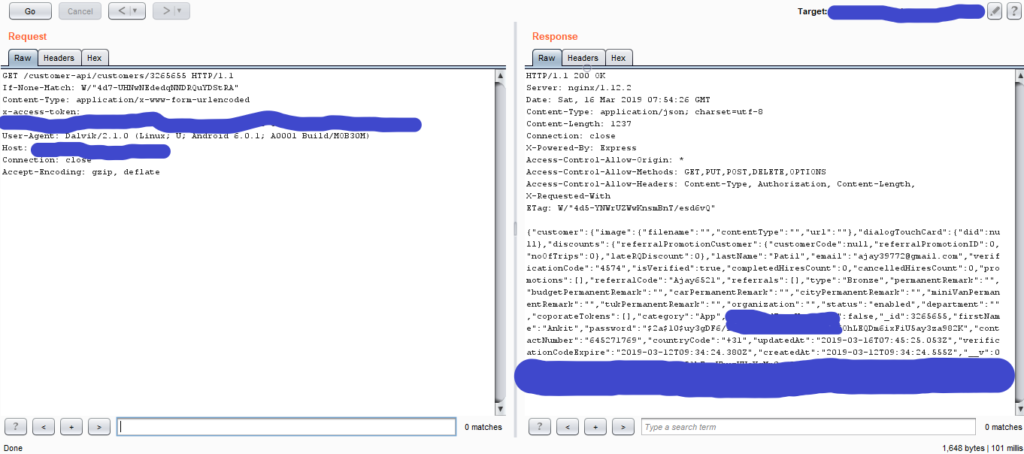
Task: Switch to Request Headers tab
Action: [x=59, y=58]
